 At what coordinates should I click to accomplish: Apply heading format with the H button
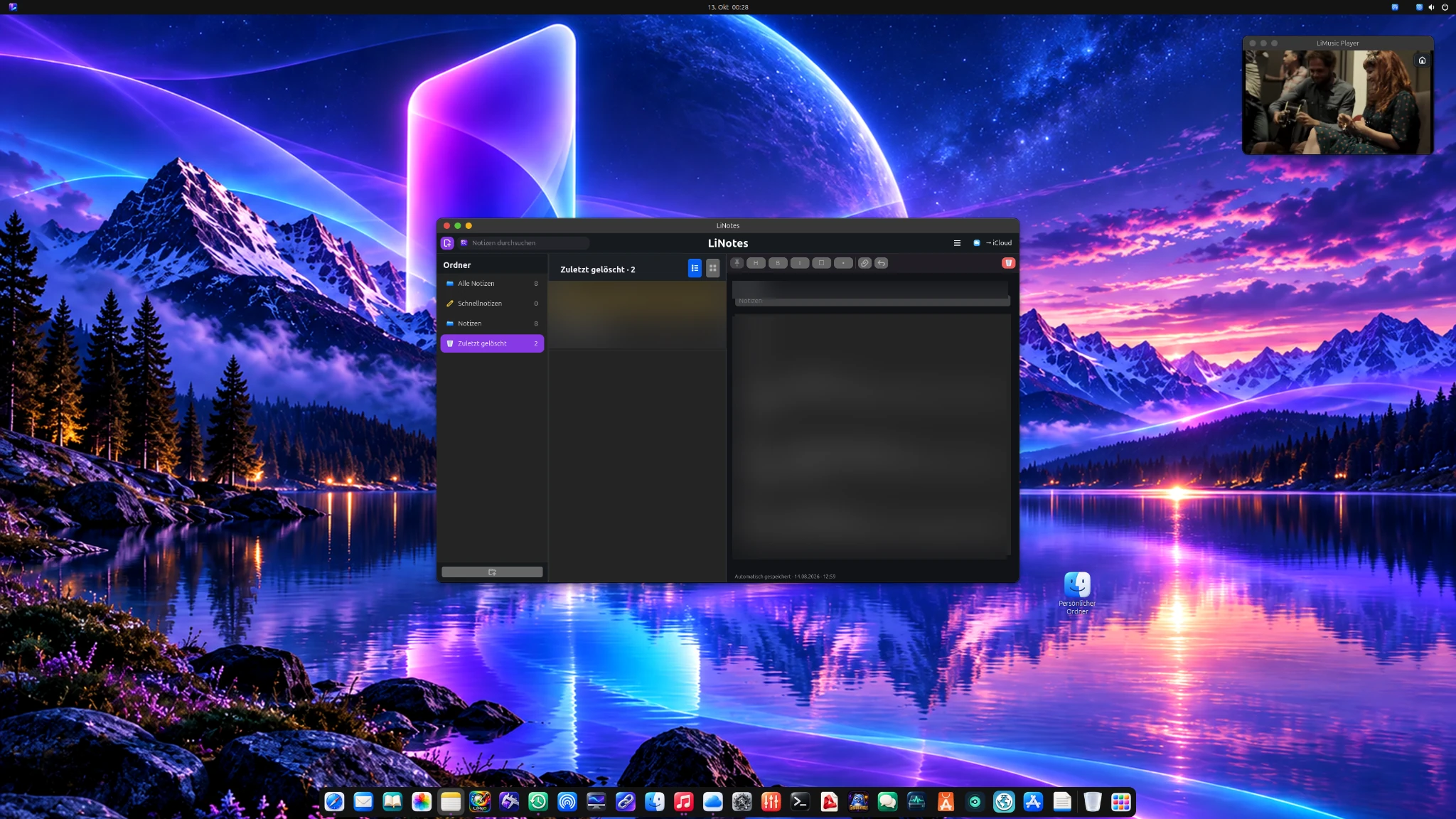coord(756,263)
